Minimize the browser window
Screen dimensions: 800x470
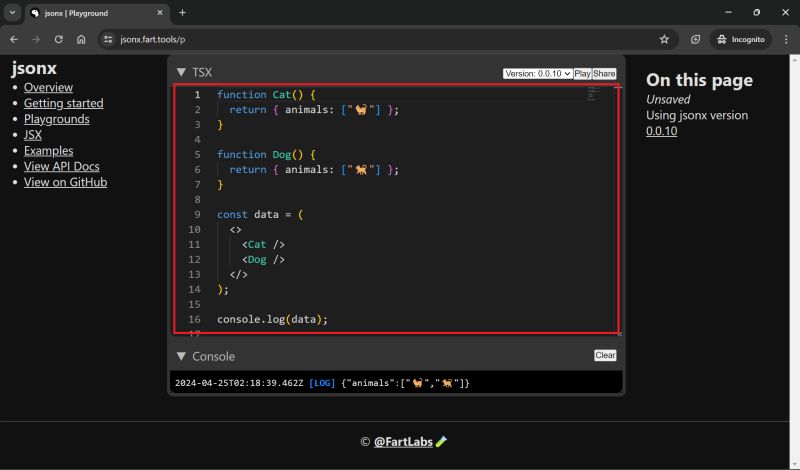(728, 12)
